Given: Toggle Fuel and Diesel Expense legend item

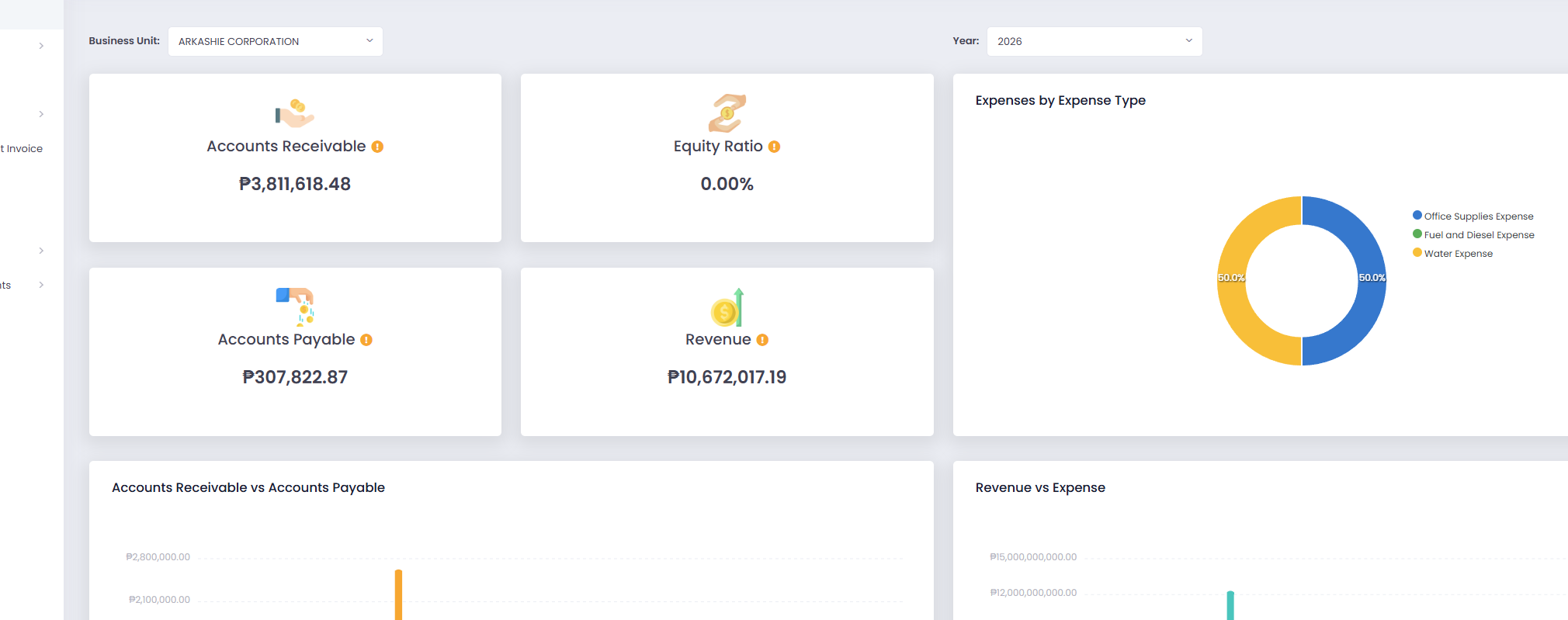Looking at the screenshot, I should 1473,235.
